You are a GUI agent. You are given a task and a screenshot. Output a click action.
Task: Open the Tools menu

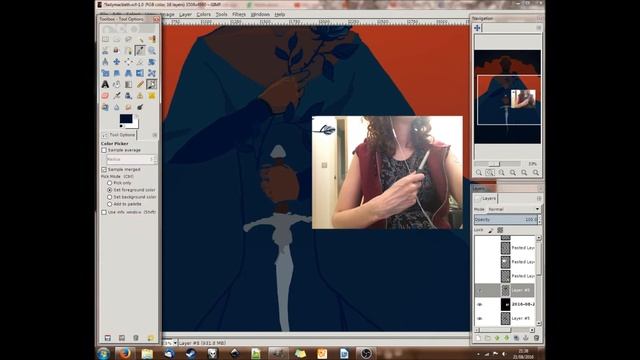pyautogui.click(x=221, y=14)
